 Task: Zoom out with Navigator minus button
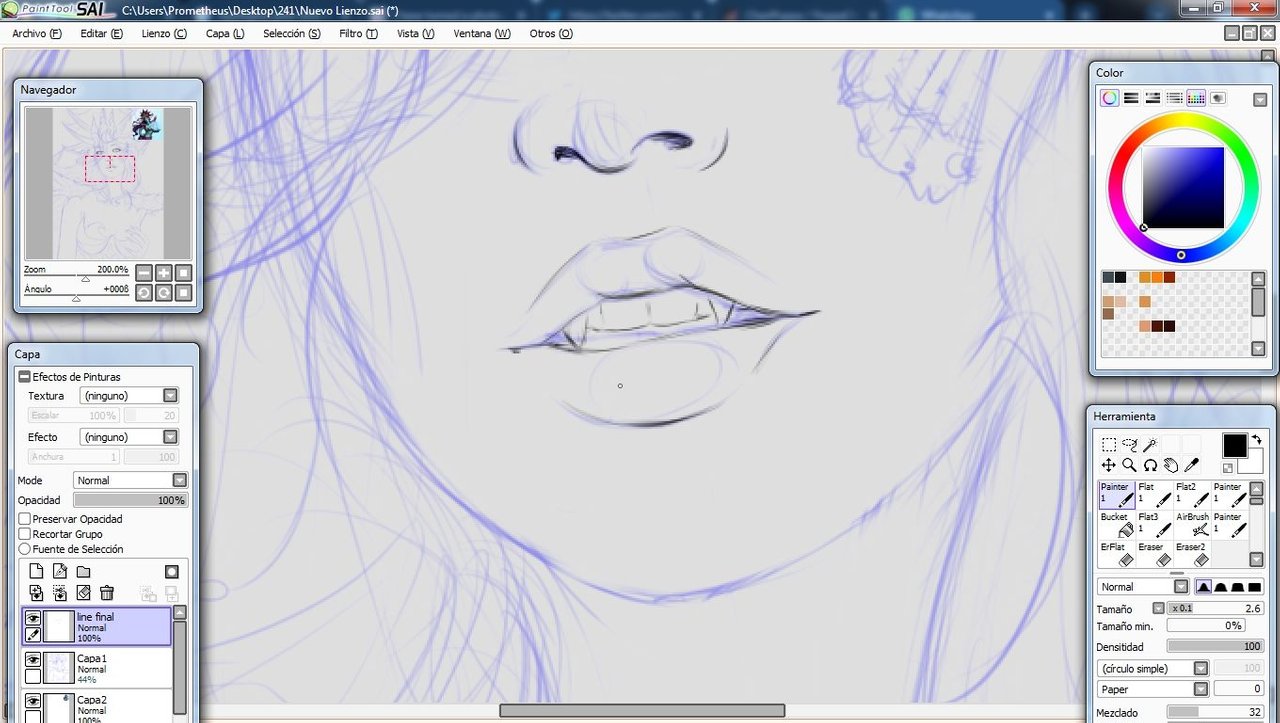(x=144, y=272)
